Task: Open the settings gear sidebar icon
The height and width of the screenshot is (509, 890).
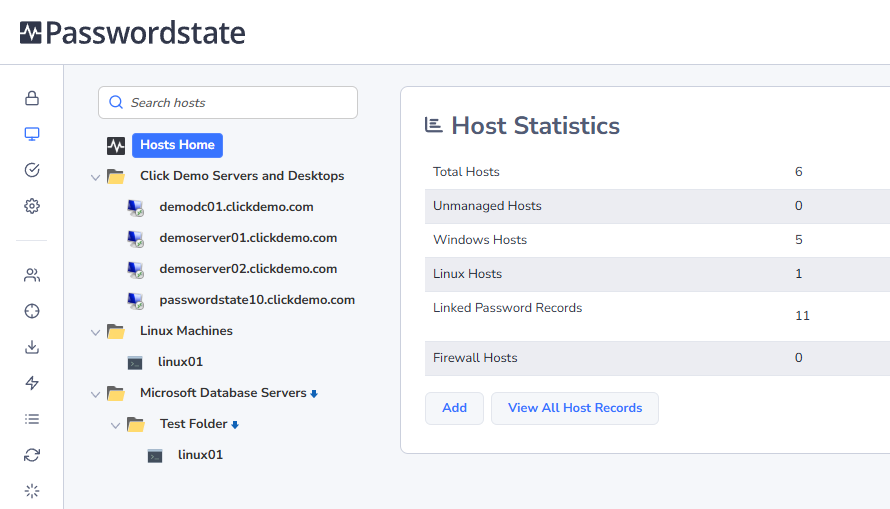Action: point(32,206)
